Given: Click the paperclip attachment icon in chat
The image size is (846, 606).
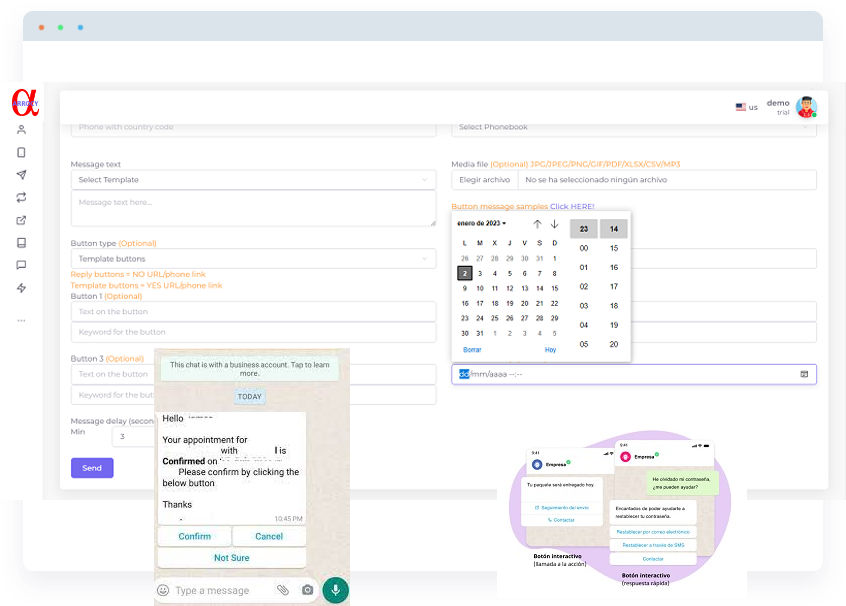Looking at the screenshot, I should (283, 590).
